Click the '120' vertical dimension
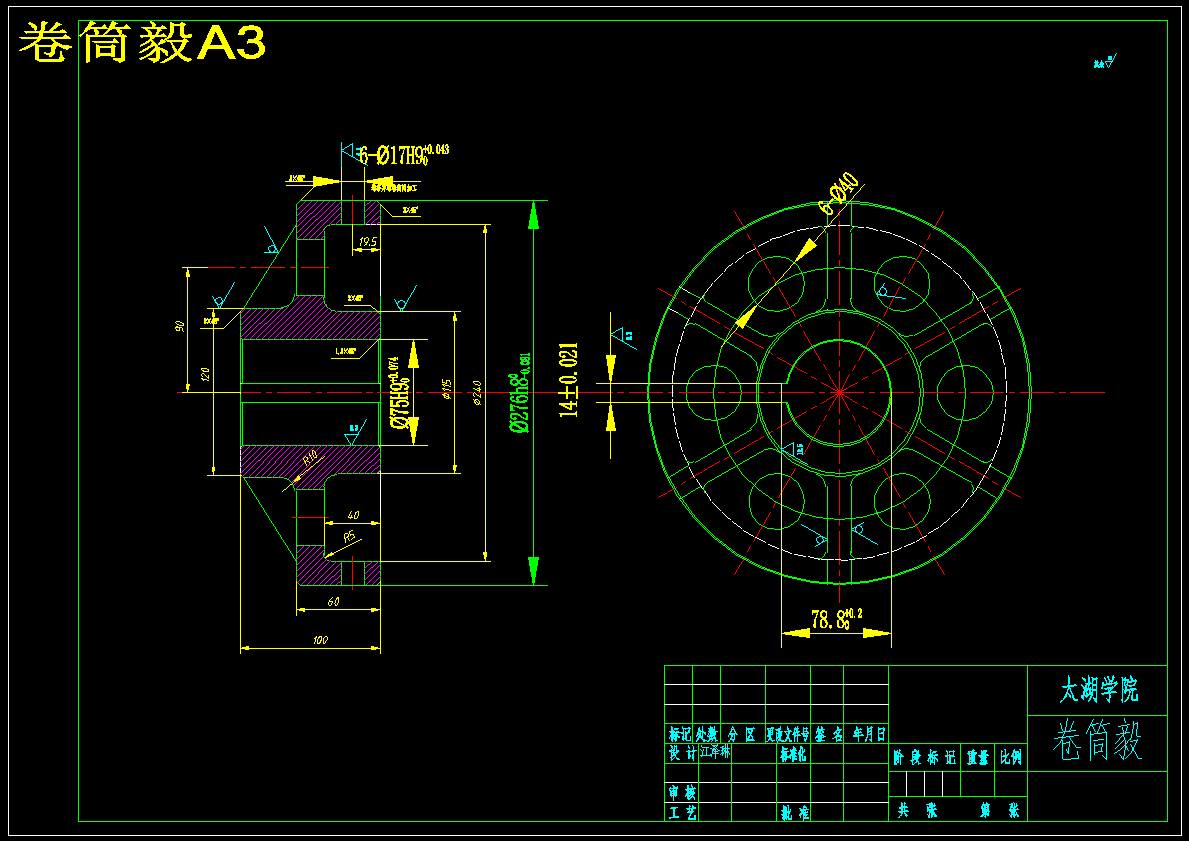The image size is (1189, 841). (x=205, y=374)
